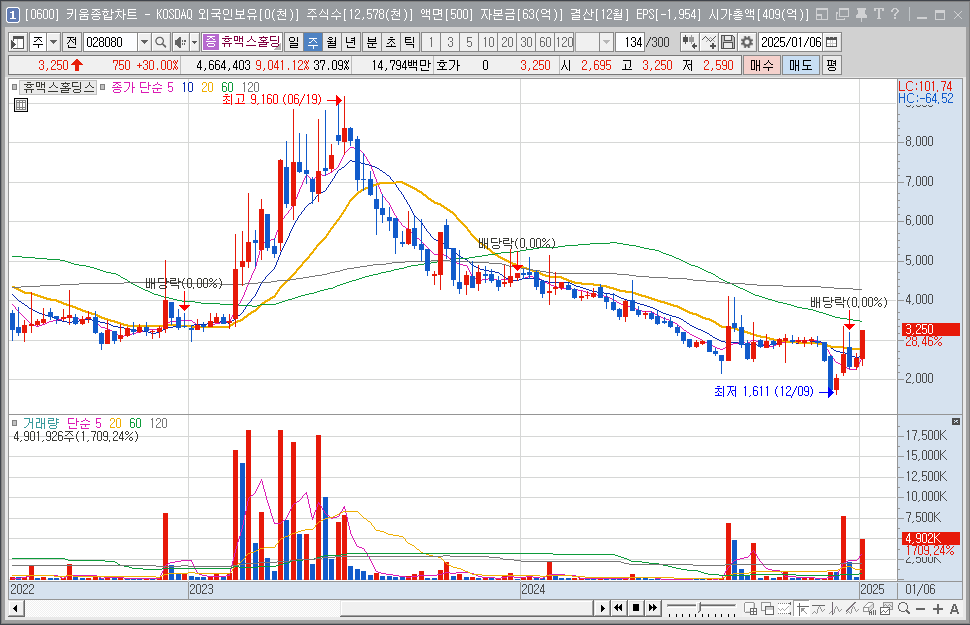
Task: Choose interval value 20
Action: pos(507,42)
